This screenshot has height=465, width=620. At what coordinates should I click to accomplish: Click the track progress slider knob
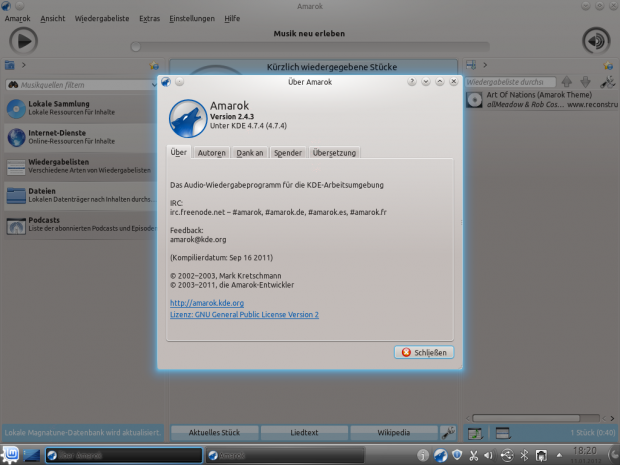pos(136,47)
